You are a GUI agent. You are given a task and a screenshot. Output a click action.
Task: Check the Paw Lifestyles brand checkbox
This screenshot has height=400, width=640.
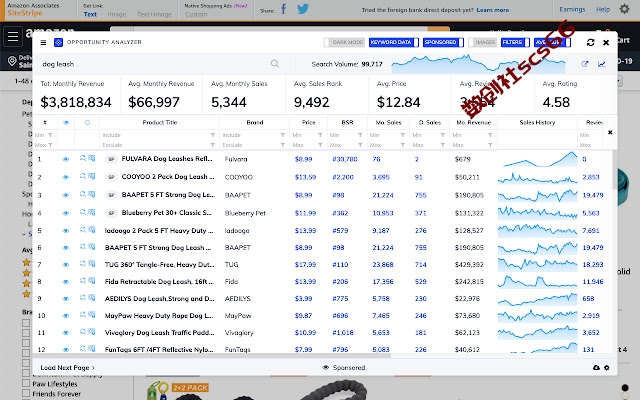click(x=26, y=383)
